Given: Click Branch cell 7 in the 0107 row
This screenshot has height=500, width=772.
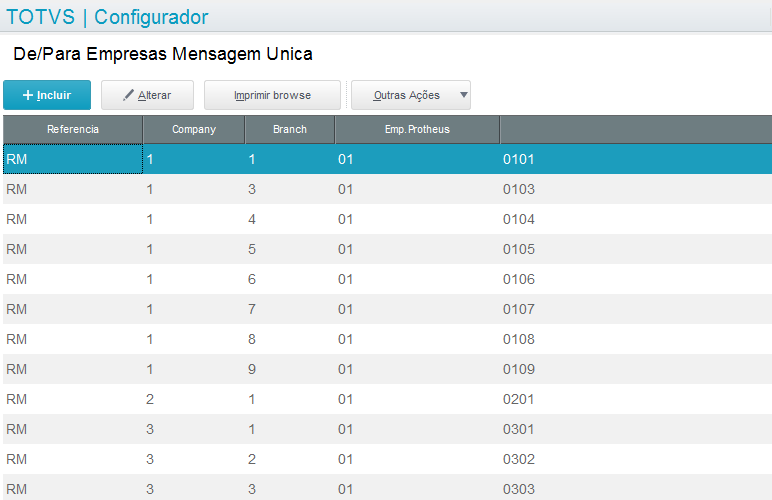Looking at the screenshot, I should 290,309.
